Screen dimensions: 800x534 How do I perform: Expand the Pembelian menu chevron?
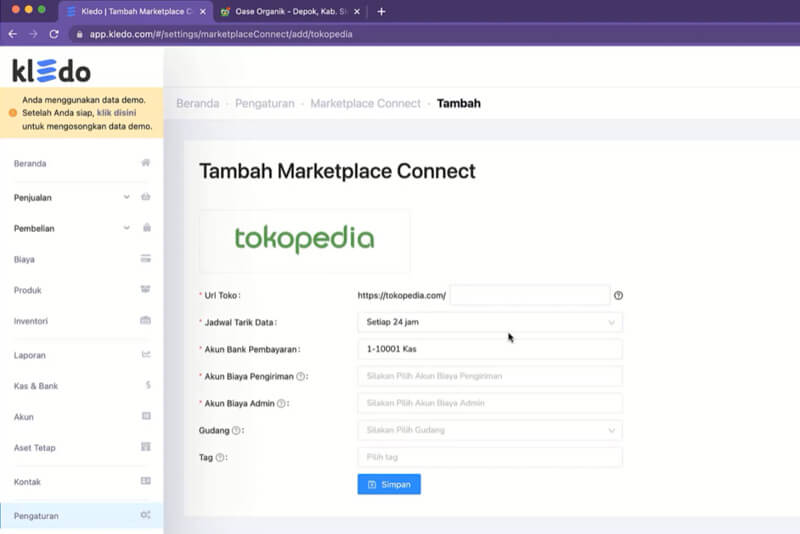(x=127, y=227)
